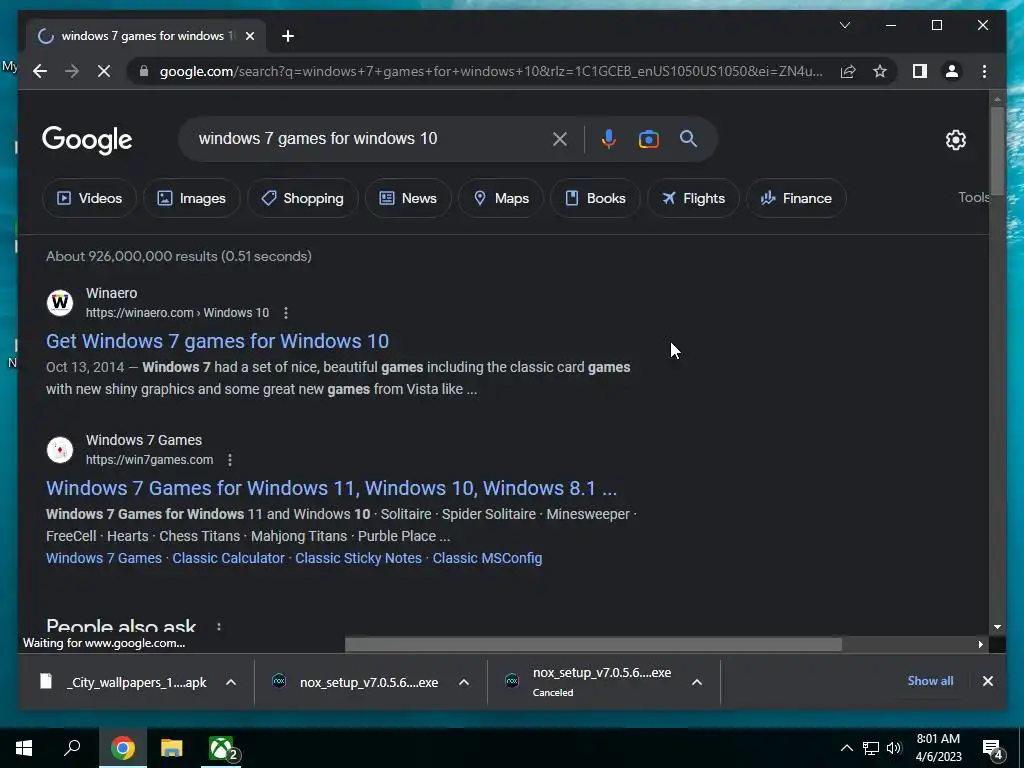Image resolution: width=1024 pixels, height=768 pixels.
Task: Filter results by Shopping
Action: (x=302, y=198)
